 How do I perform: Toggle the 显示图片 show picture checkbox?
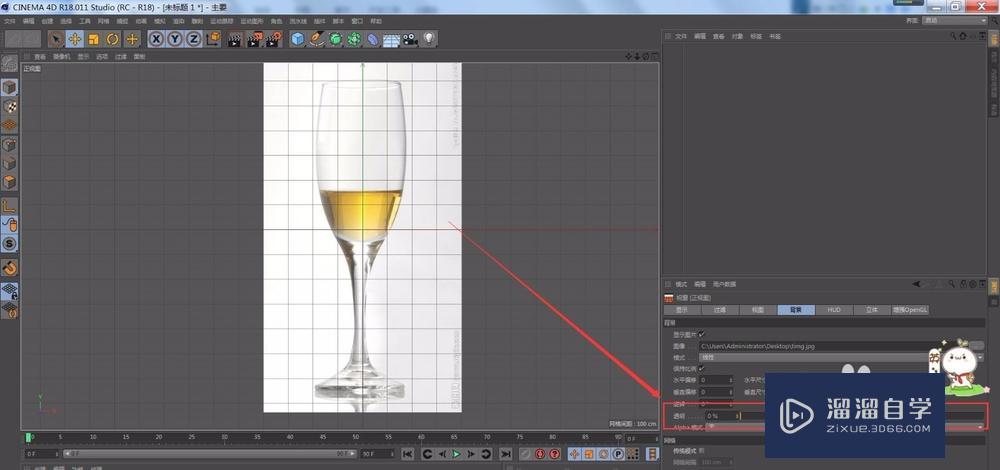coord(702,334)
